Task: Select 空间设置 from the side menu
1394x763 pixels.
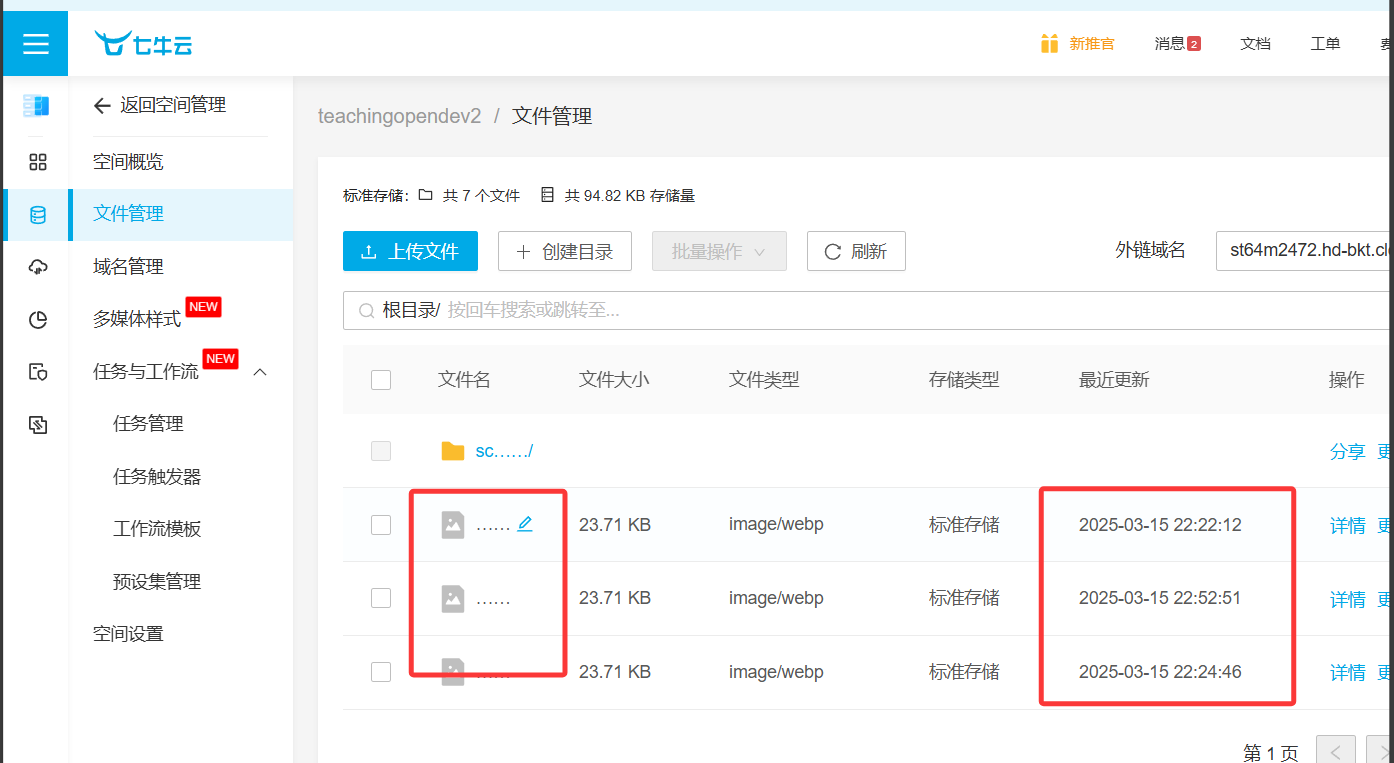Action: [128, 634]
